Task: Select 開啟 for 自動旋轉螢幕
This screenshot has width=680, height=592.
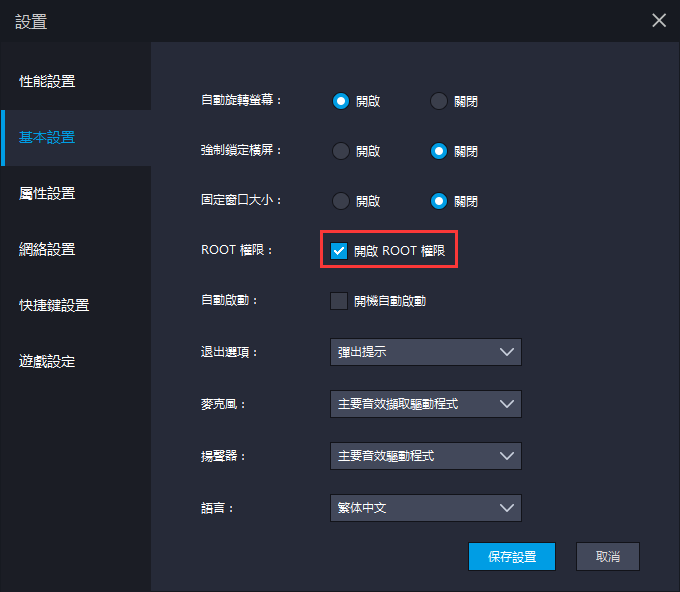Action: [341, 101]
